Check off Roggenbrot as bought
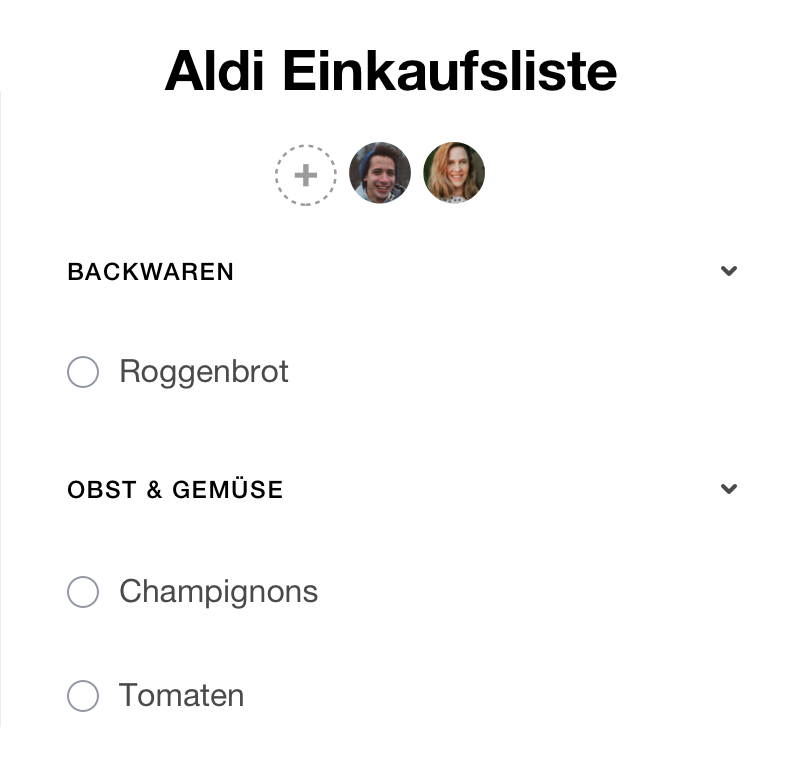This screenshot has width=800, height=784. (x=83, y=371)
